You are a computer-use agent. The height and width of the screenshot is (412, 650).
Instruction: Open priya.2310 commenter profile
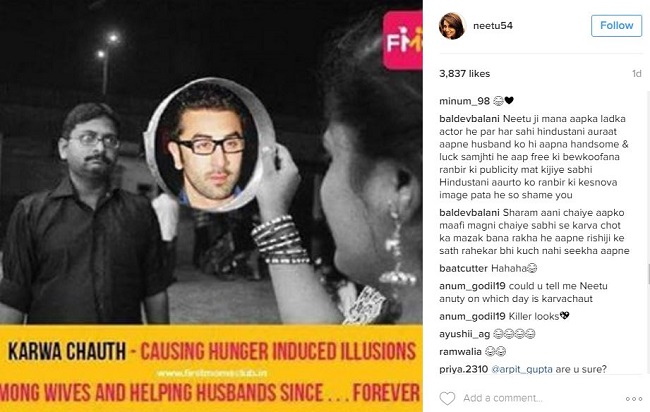463,369
